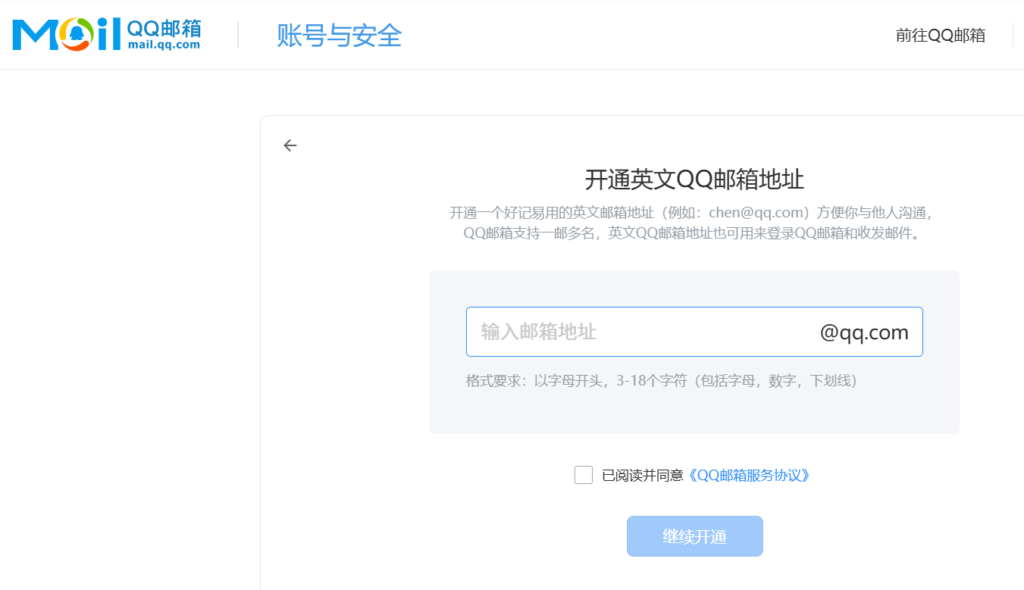Click the 账号与安全 header title
The image size is (1024, 590).
[x=339, y=35]
